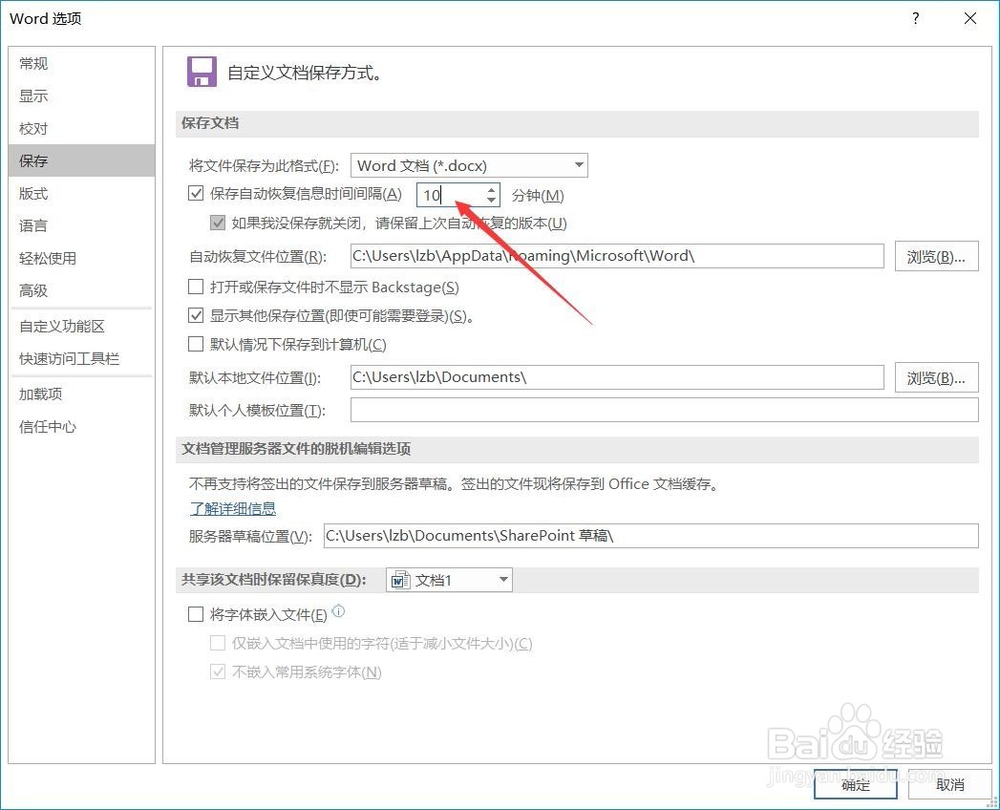Open 快速访问工具栏 settings

click(82, 359)
